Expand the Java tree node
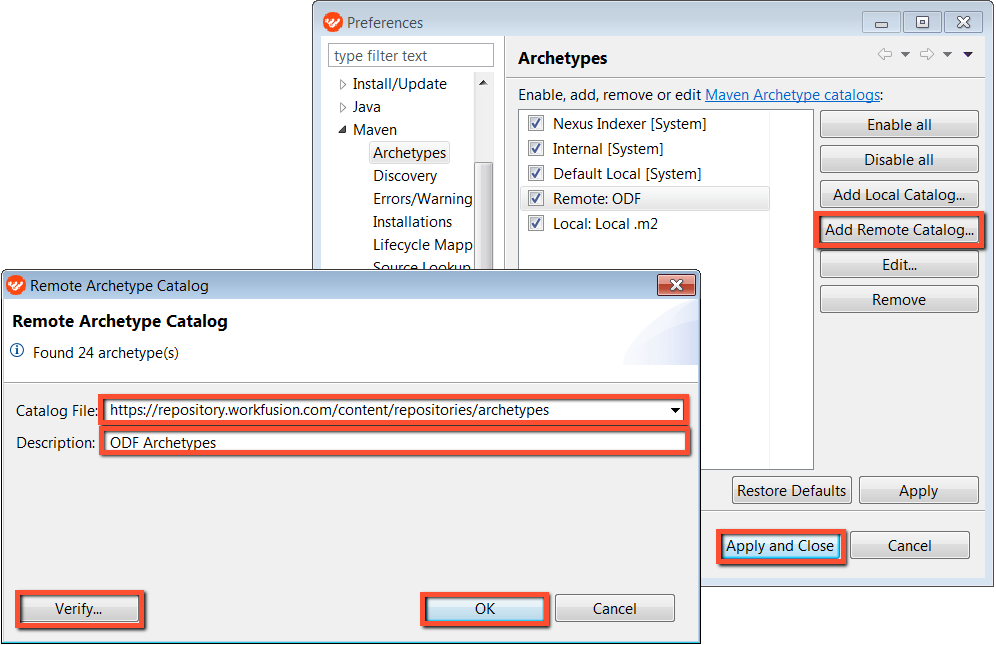Image resolution: width=996 pixels, height=645 pixels. click(342, 107)
